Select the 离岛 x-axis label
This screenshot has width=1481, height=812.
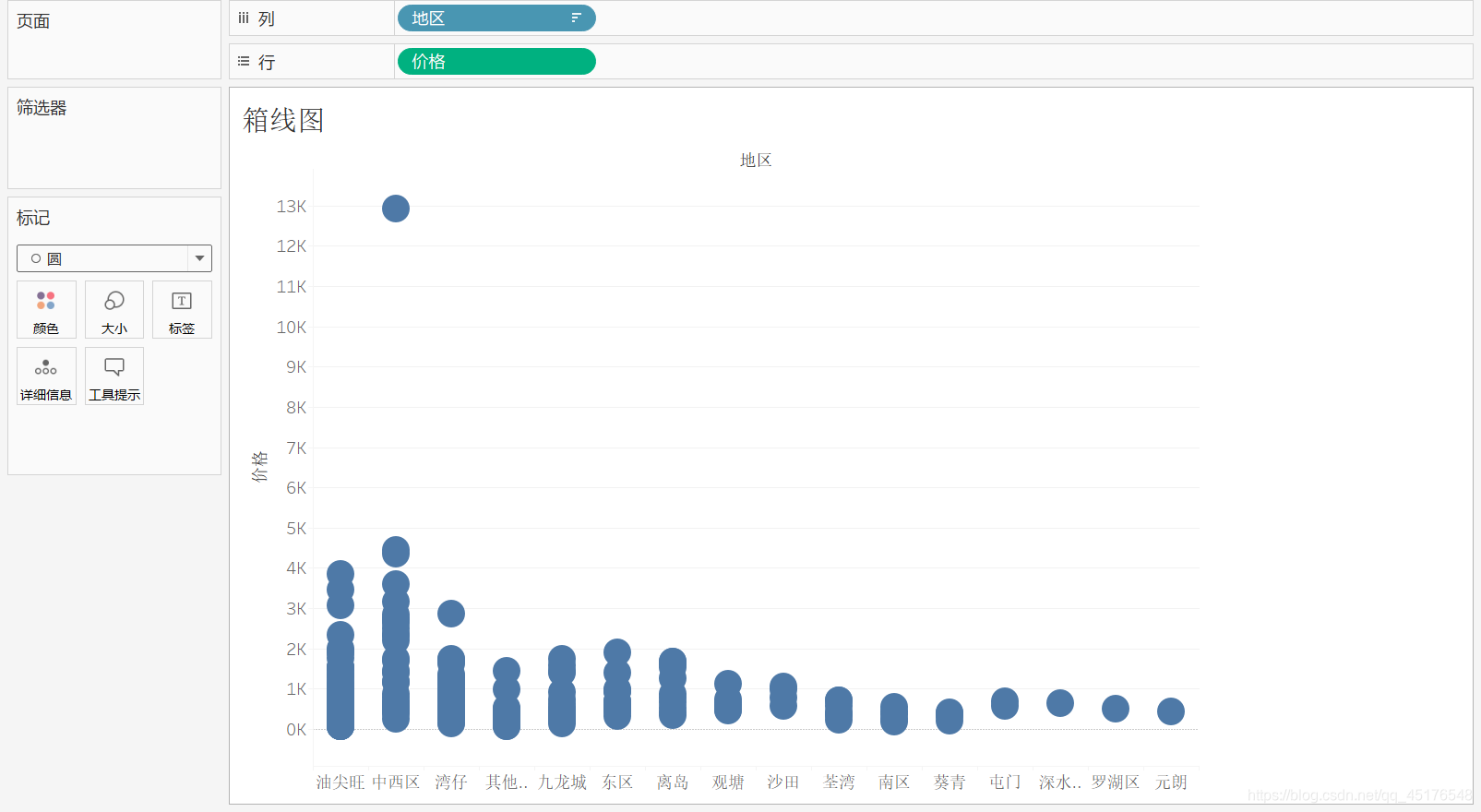pyautogui.click(x=673, y=782)
